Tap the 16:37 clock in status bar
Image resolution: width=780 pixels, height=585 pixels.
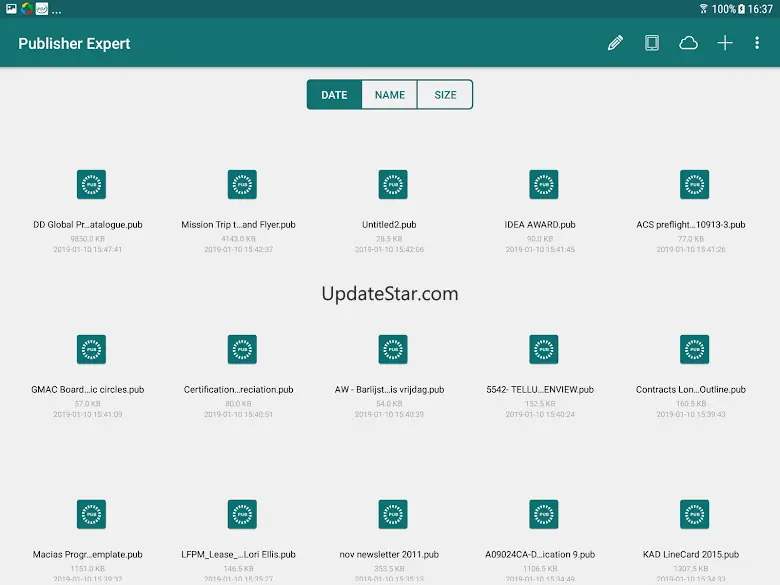point(760,9)
